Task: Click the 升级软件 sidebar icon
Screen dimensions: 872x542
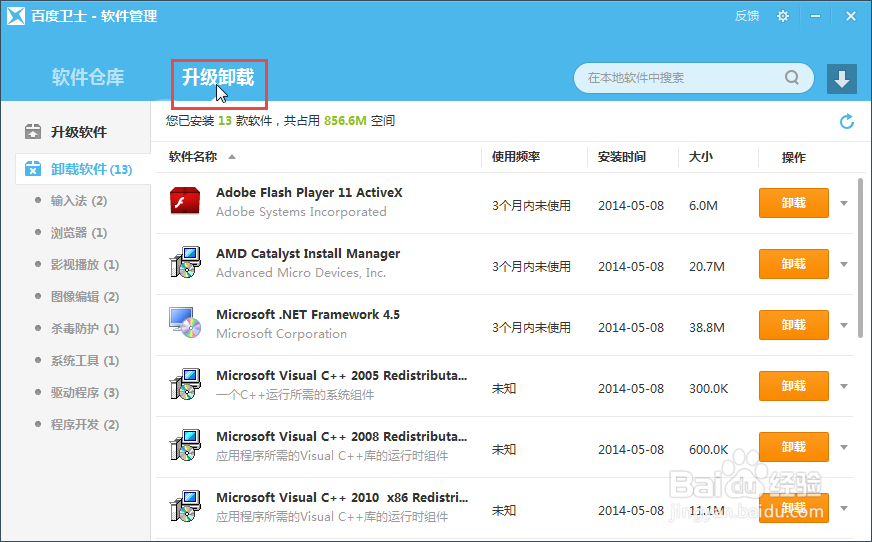Action: click(x=33, y=132)
